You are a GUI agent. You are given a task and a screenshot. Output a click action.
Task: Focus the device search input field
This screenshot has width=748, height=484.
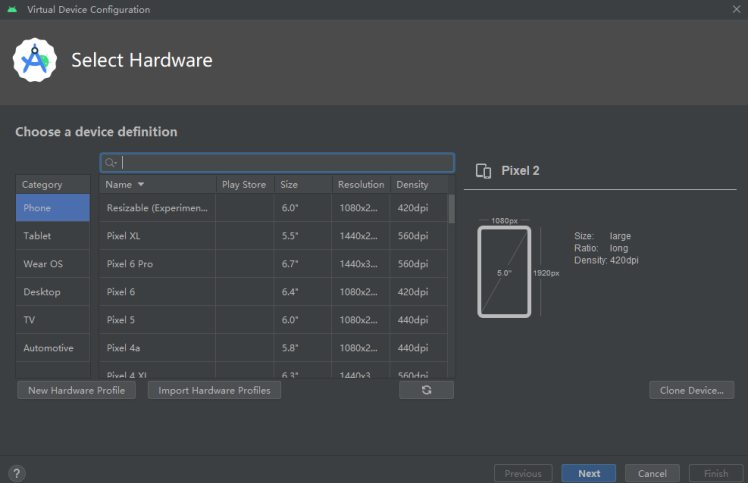click(277, 163)
